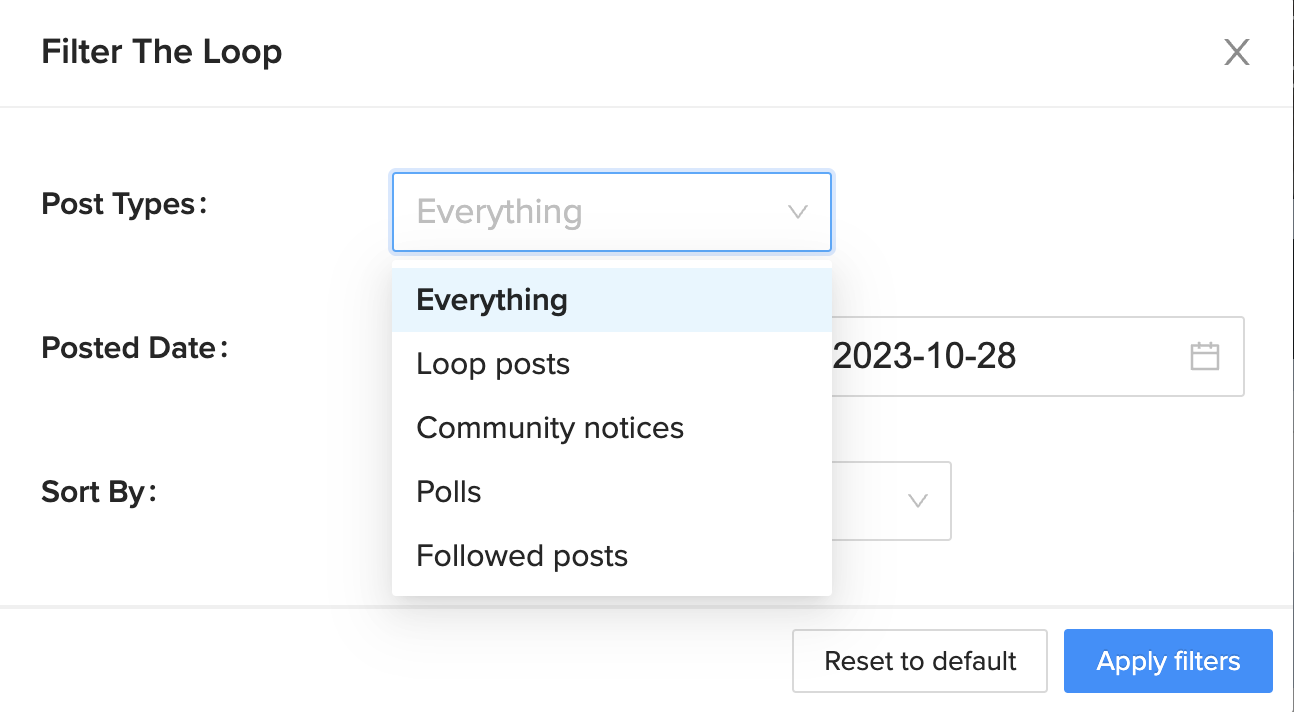Open the Post Types dropdown showing Everything
This screenshot has width=1294, height=712.
pyautogui.click(x=611, y=212)
